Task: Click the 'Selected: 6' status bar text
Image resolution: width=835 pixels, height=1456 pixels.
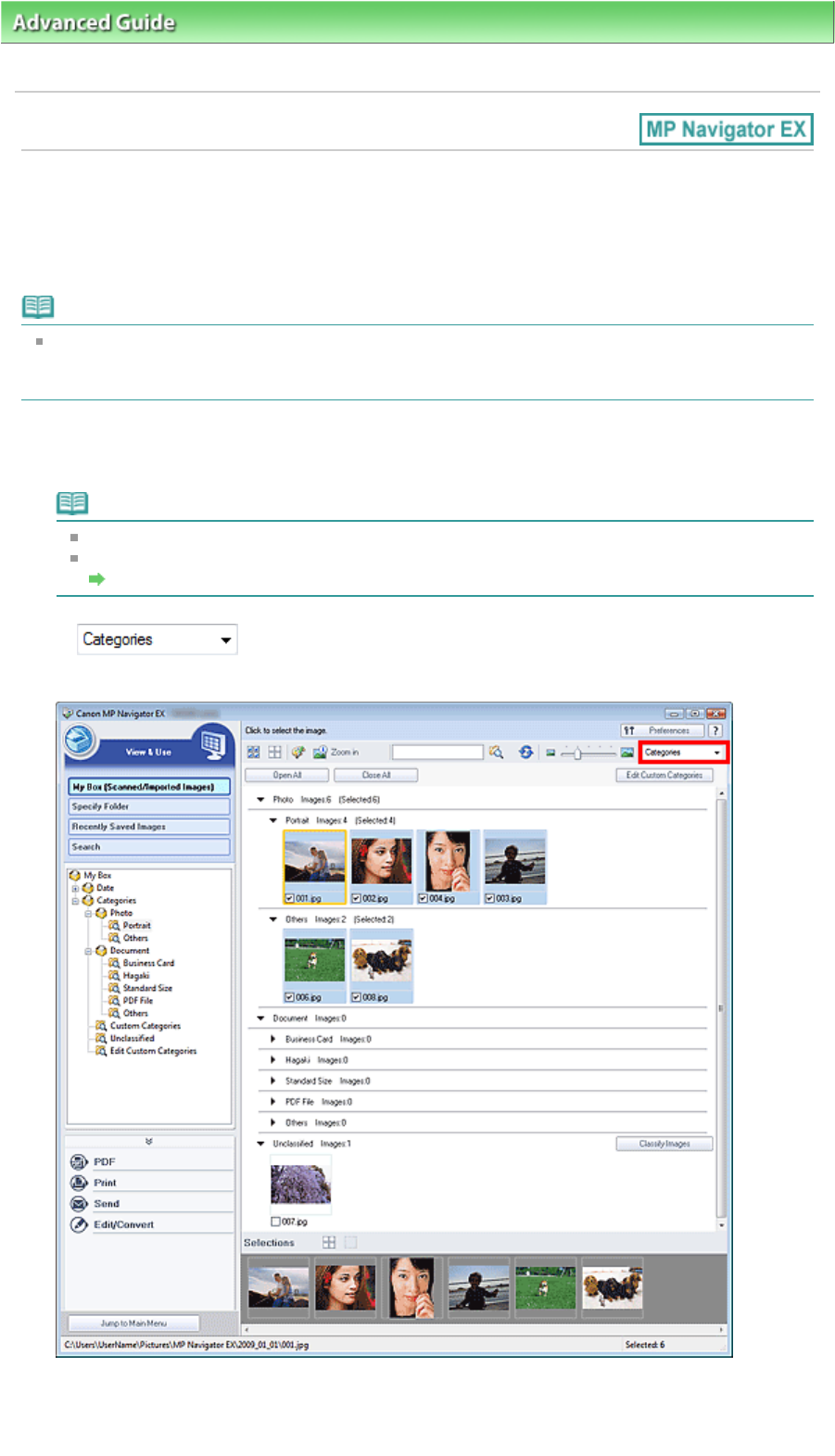Action: point(645,1345)
